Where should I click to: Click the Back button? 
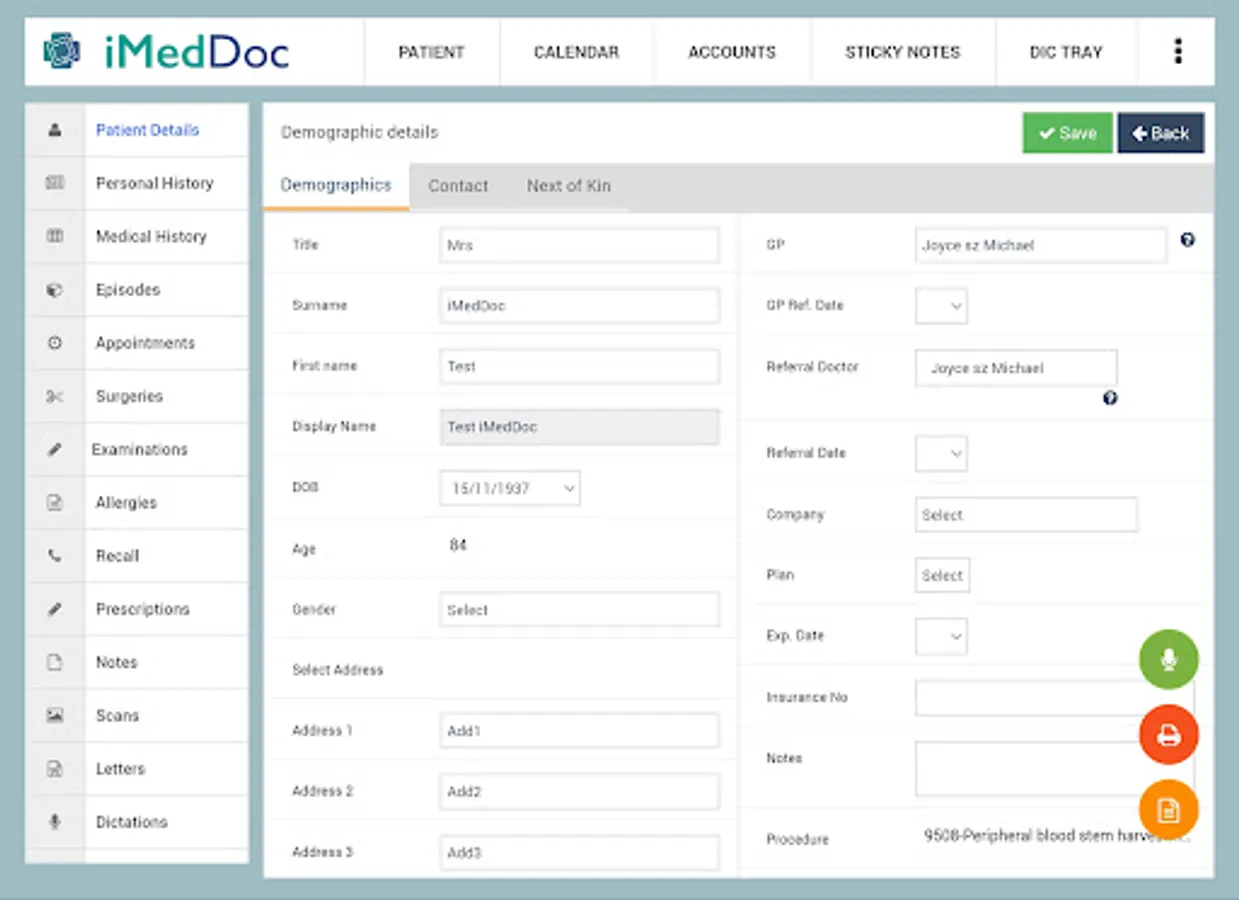tap(1161, 133)
